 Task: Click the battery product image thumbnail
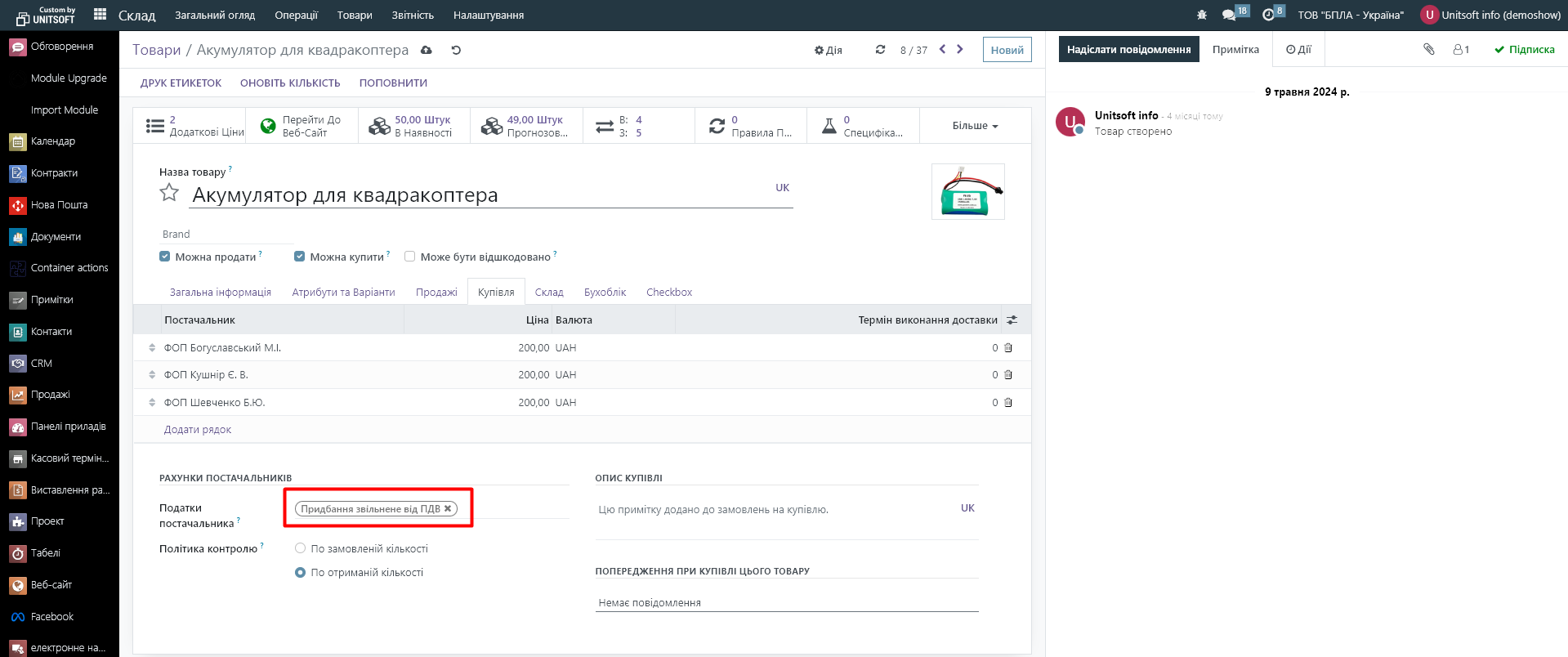(x=967, y=192)
